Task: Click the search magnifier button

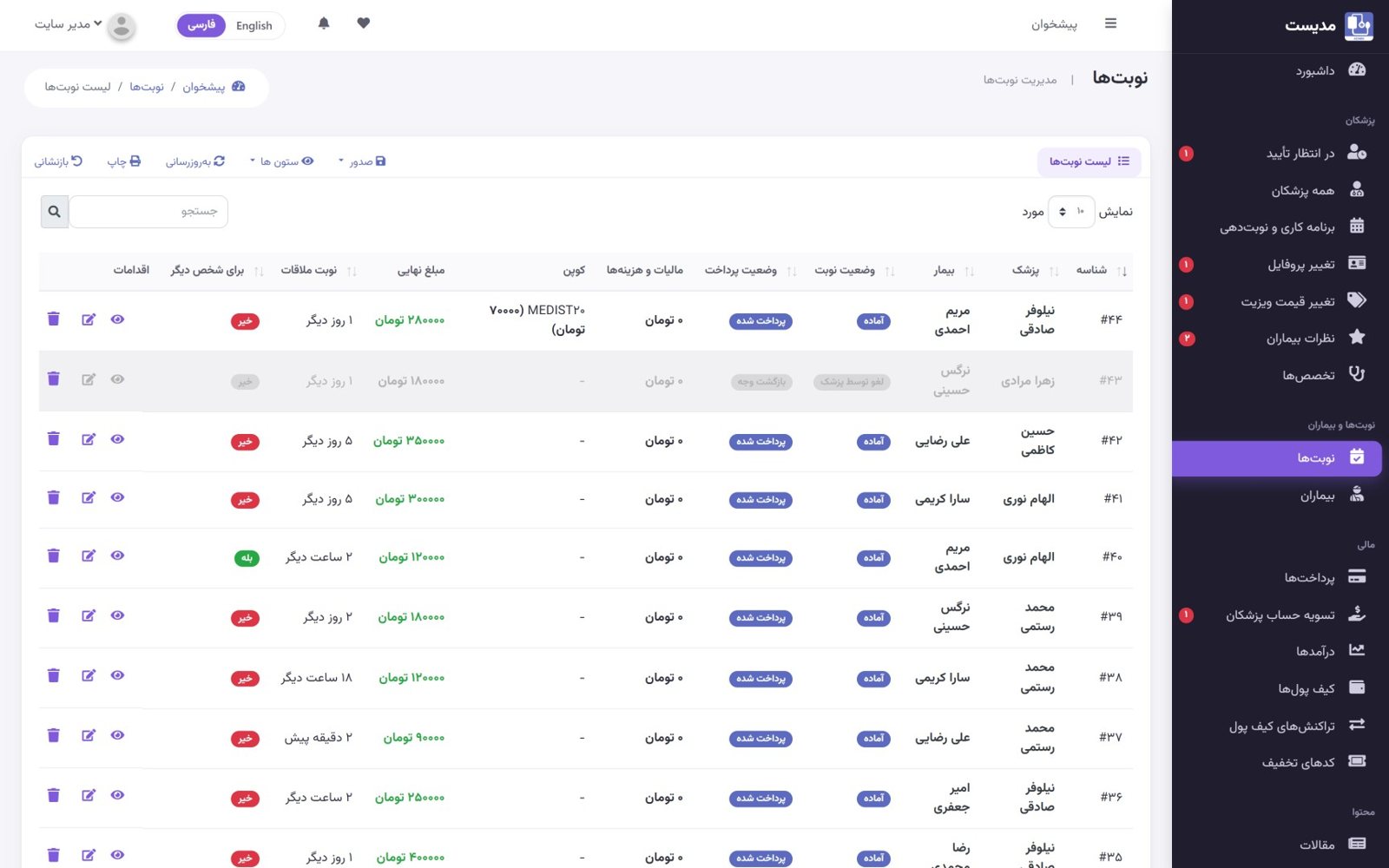Action: (55, 212)
